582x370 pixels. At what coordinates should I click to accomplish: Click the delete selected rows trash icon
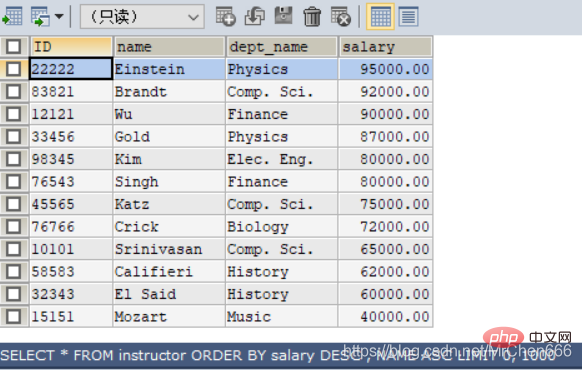(x=312, y=16)
